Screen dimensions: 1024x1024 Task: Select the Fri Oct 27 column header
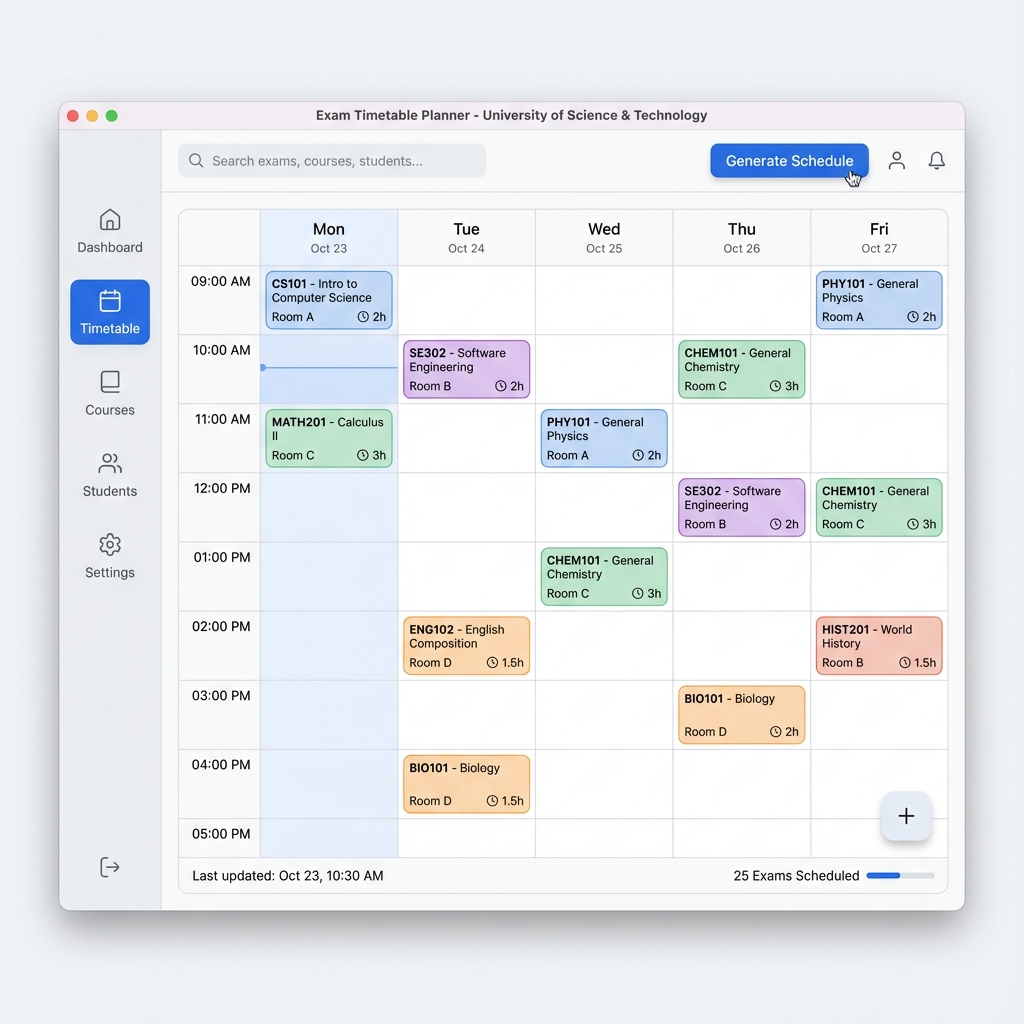(878, 237)
